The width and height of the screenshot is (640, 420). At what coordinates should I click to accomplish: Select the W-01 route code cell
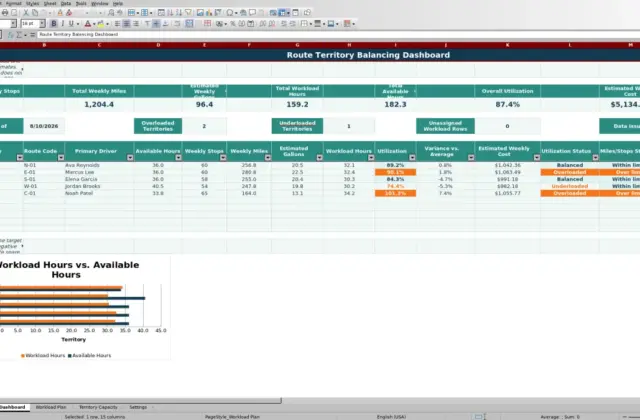point(44,186)
